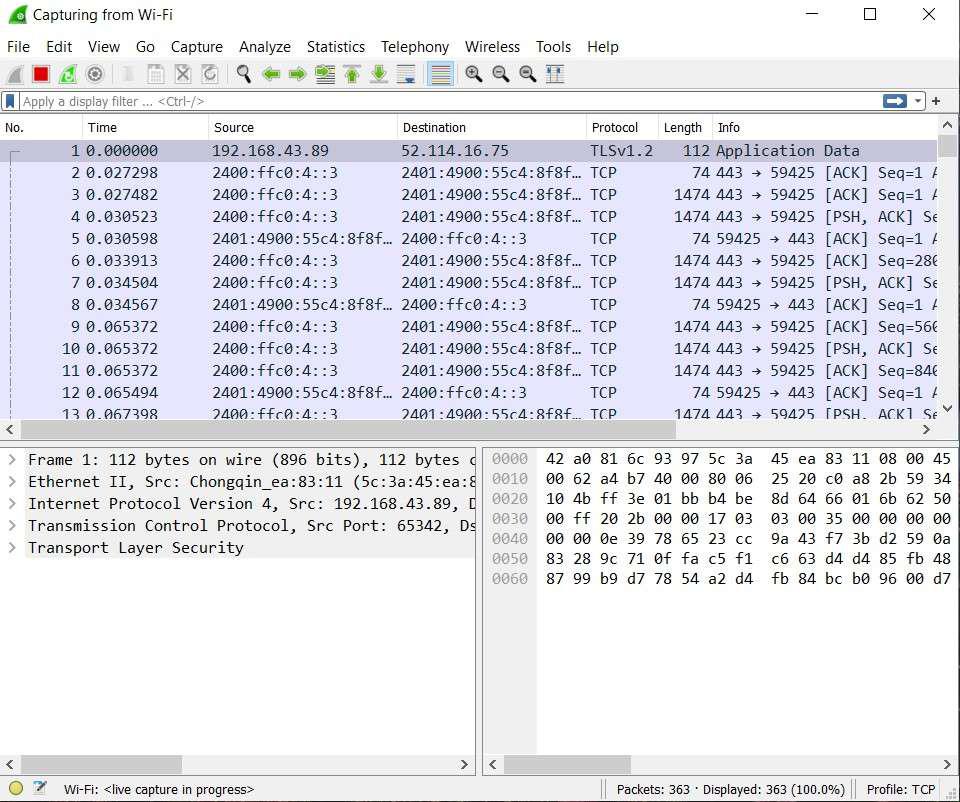Open the display filter history dropdown

click(x=918, y=101)
